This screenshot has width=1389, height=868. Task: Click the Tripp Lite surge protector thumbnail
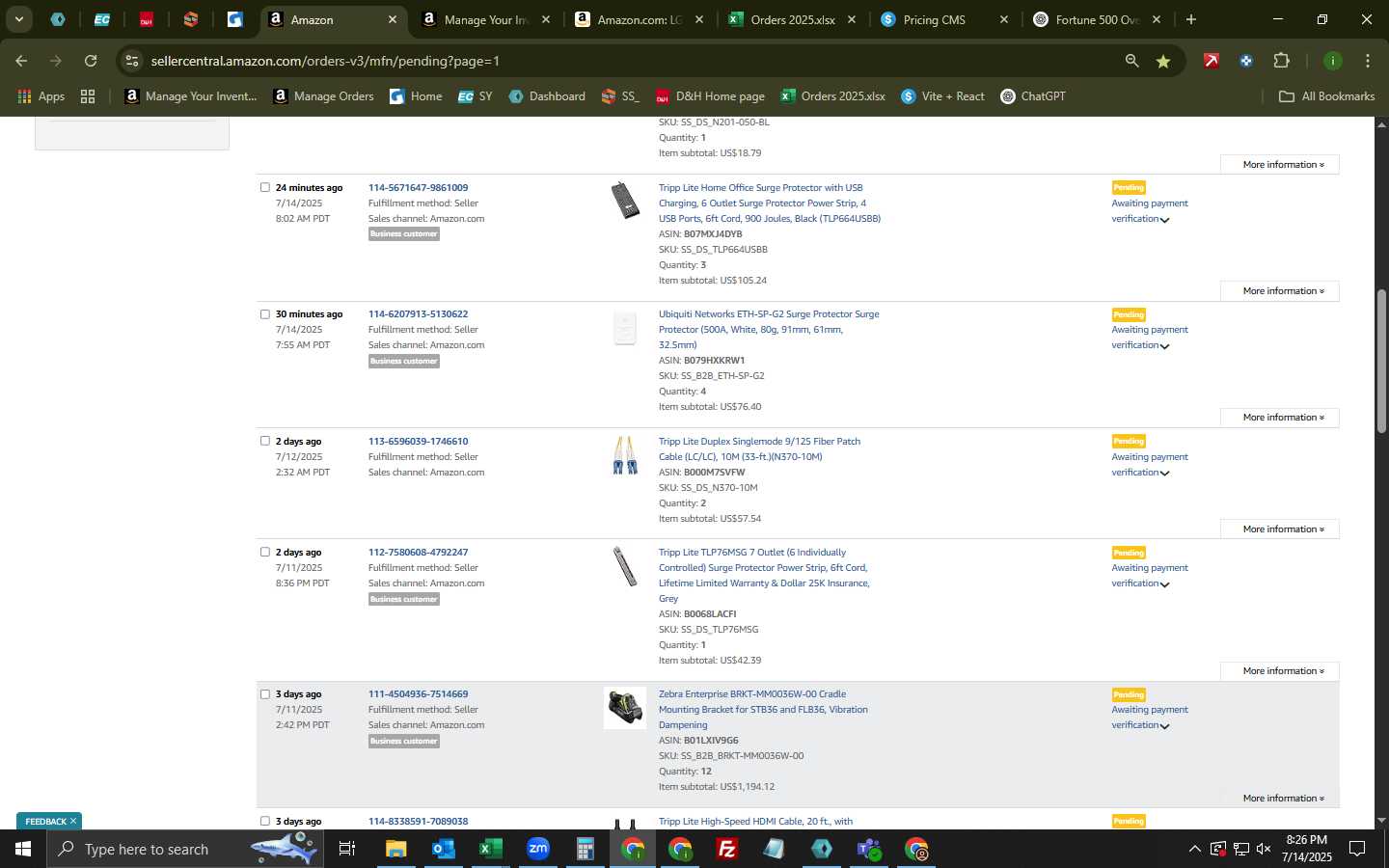[x=625, y=200]
